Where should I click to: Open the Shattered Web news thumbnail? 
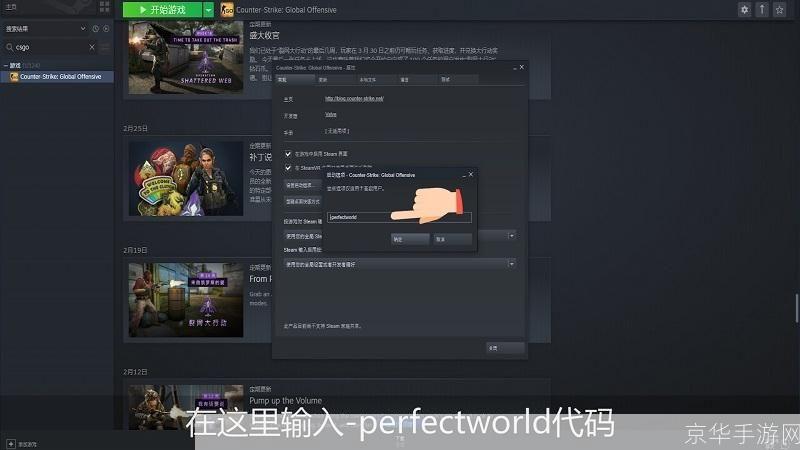186,57
